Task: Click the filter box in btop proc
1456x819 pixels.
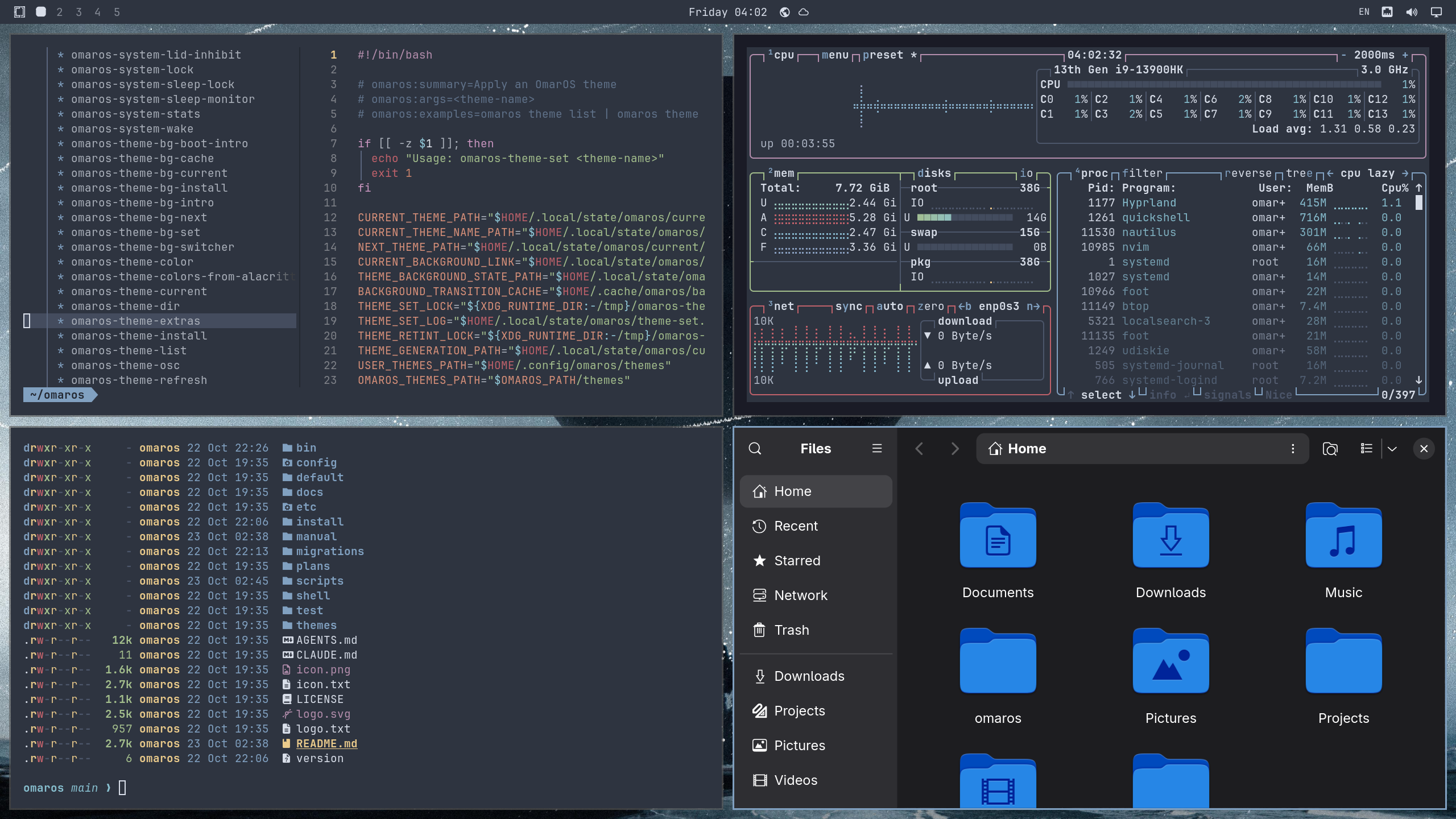Action: click(1142, 173)
